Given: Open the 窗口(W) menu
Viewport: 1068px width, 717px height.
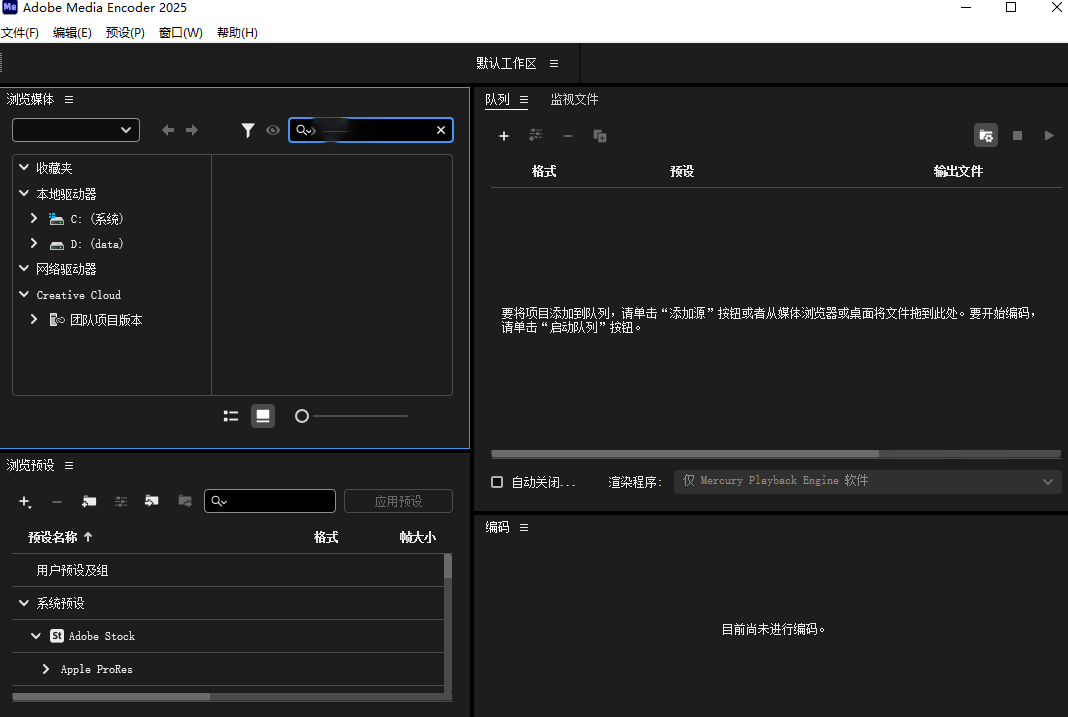Looking at the screenshot, I should click(x=180, y=33).
